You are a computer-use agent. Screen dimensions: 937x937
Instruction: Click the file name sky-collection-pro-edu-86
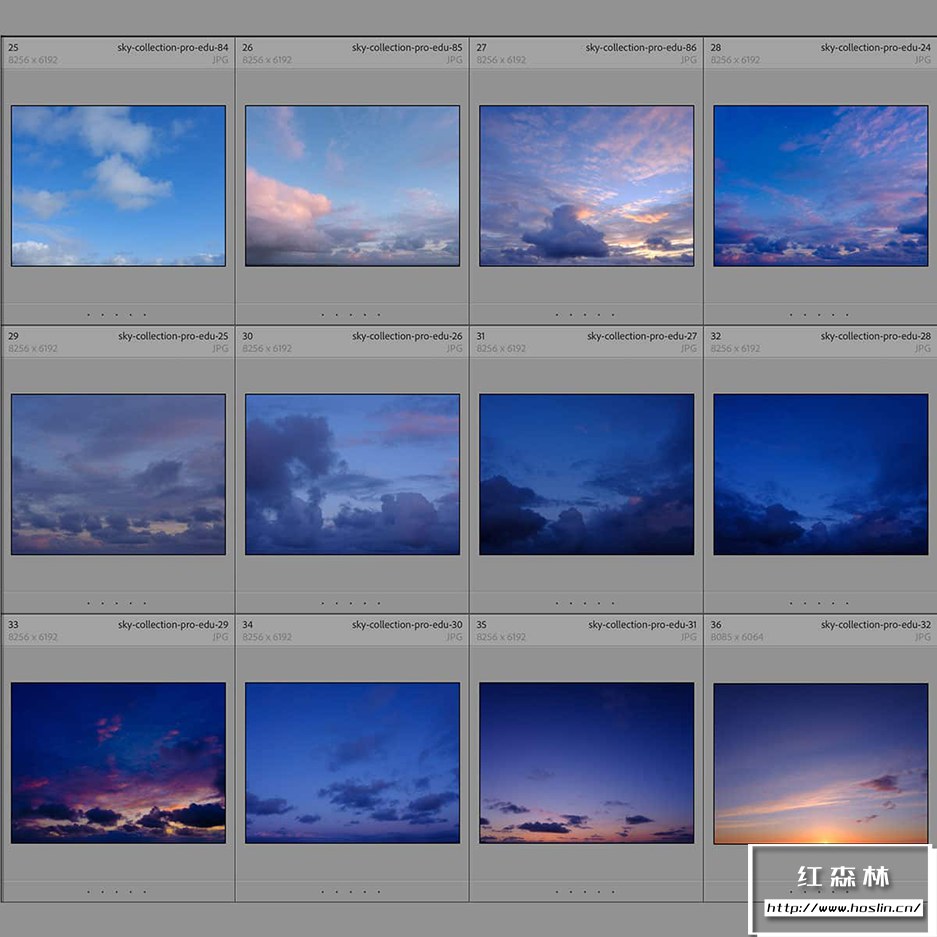pyautogui.click(x=641, y=48)
